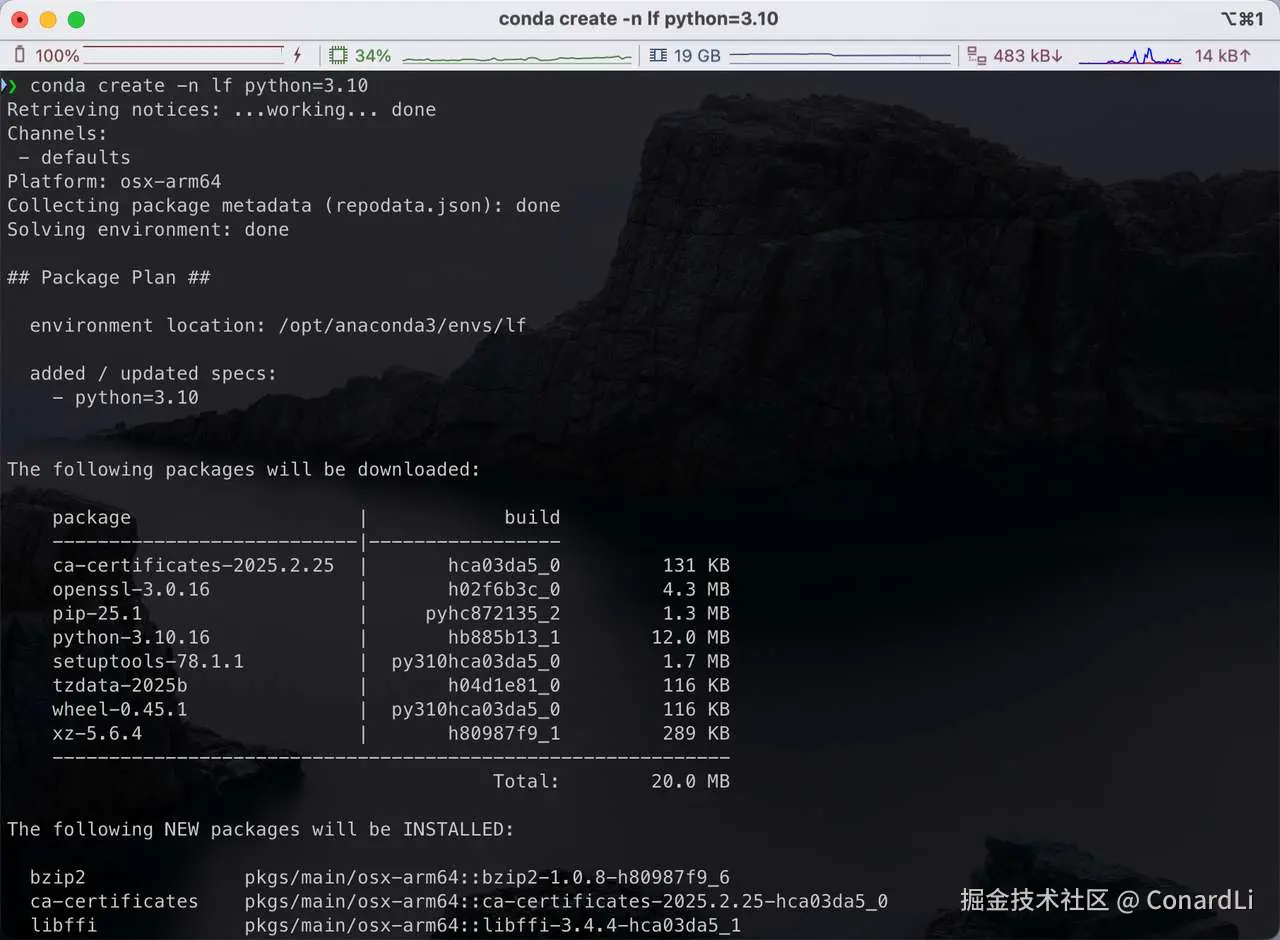Click build string h04d1e81_0
The width and height of the screenshot is (1280, 940).
(504, 686)
